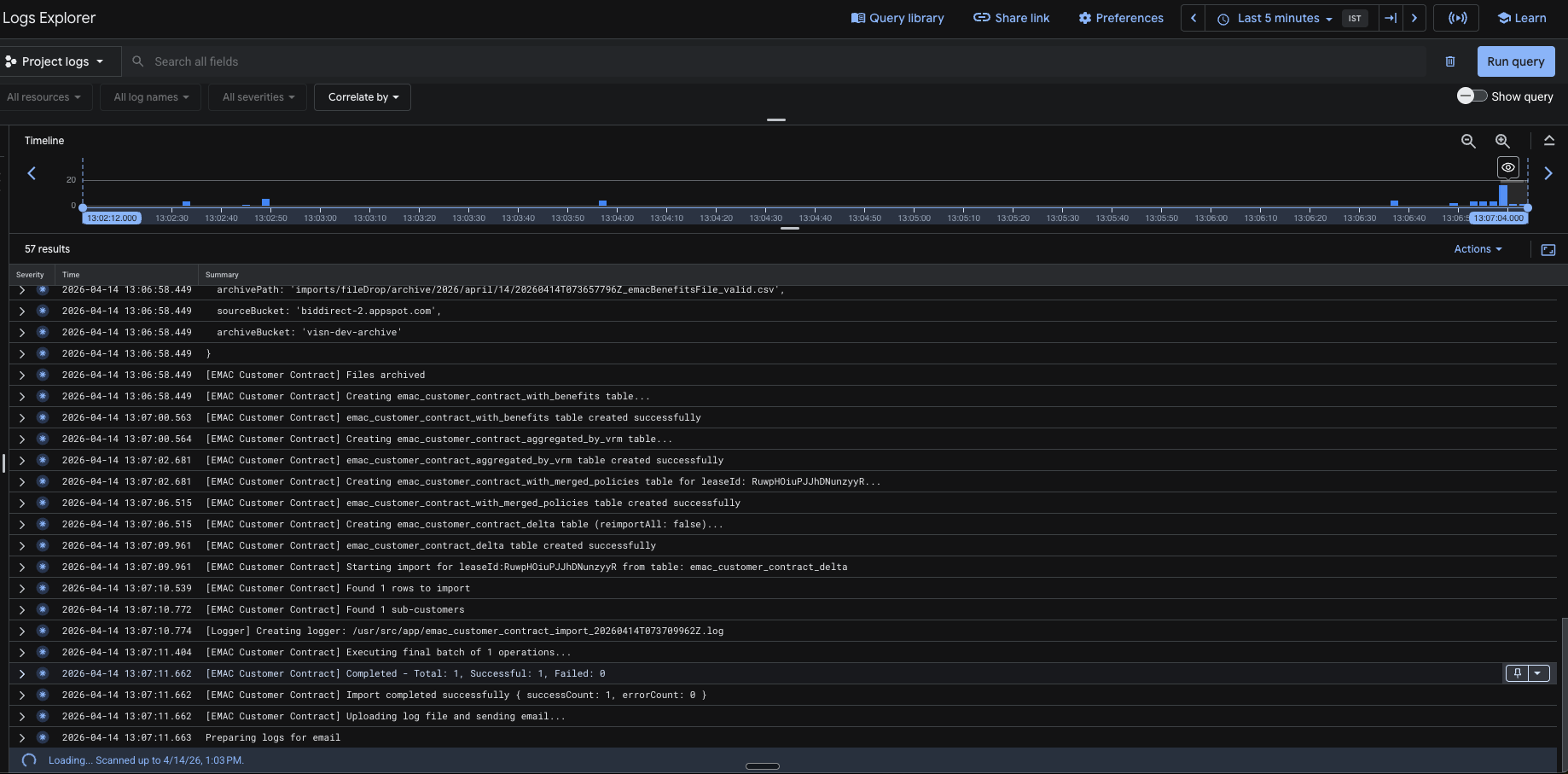Screen dimensions: 1568x774
Task: Click the query pane collapse handle
Action: 776,119
